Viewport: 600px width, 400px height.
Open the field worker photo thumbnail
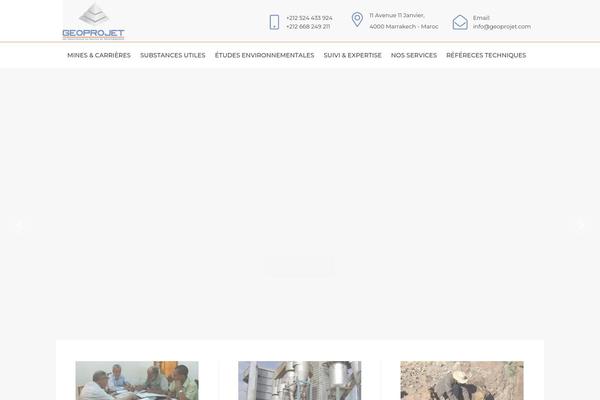(x=462, y=380)
